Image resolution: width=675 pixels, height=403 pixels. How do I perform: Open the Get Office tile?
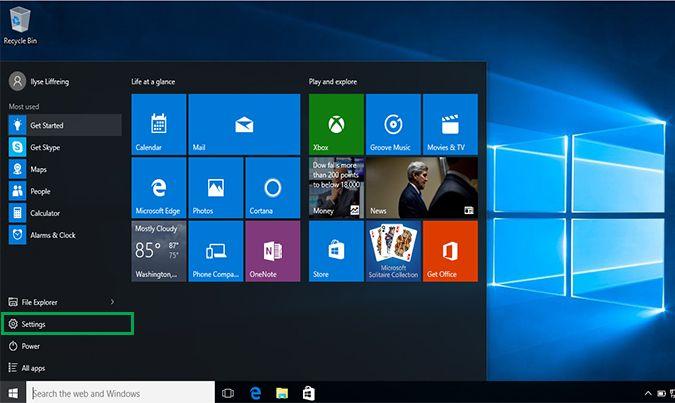point(450,251)
